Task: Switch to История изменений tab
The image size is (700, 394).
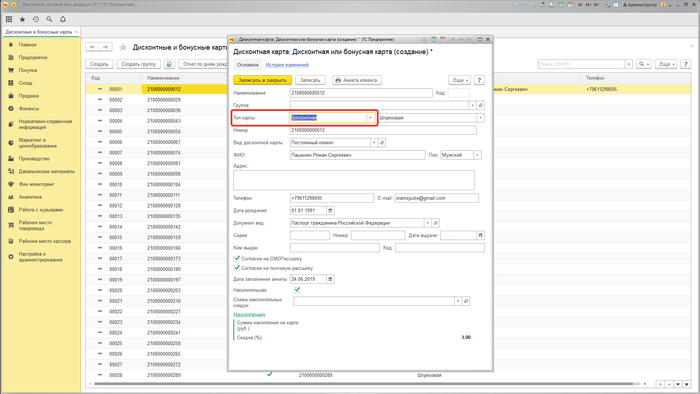Action: (x=287, y=65)
